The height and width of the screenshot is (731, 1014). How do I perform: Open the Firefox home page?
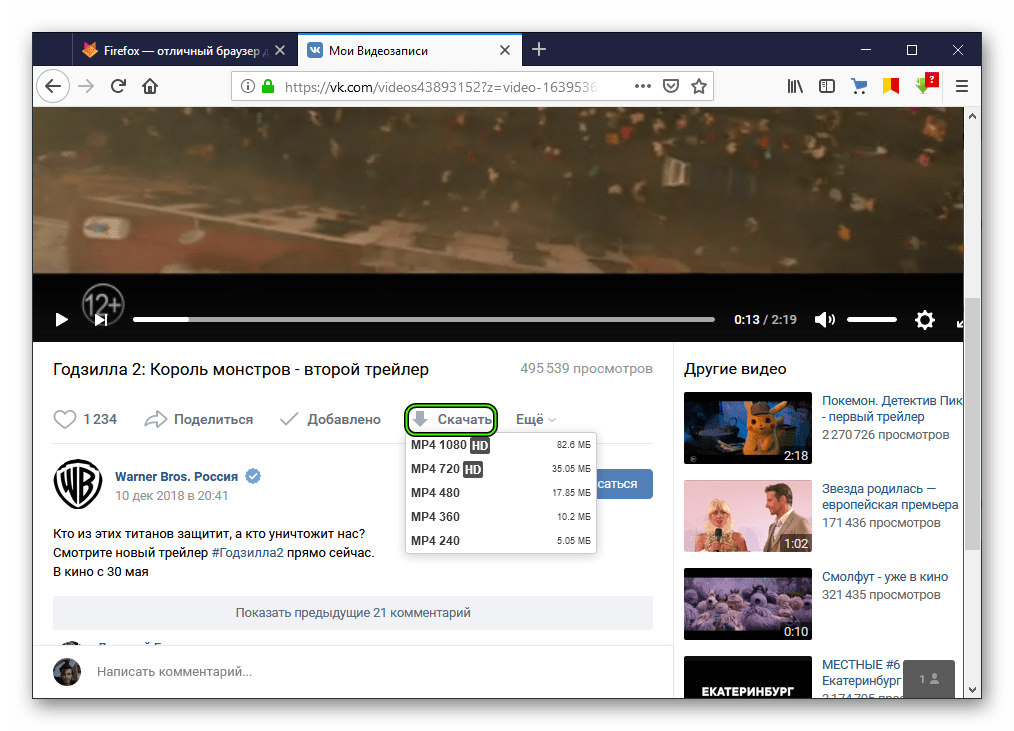pos(150,86)
